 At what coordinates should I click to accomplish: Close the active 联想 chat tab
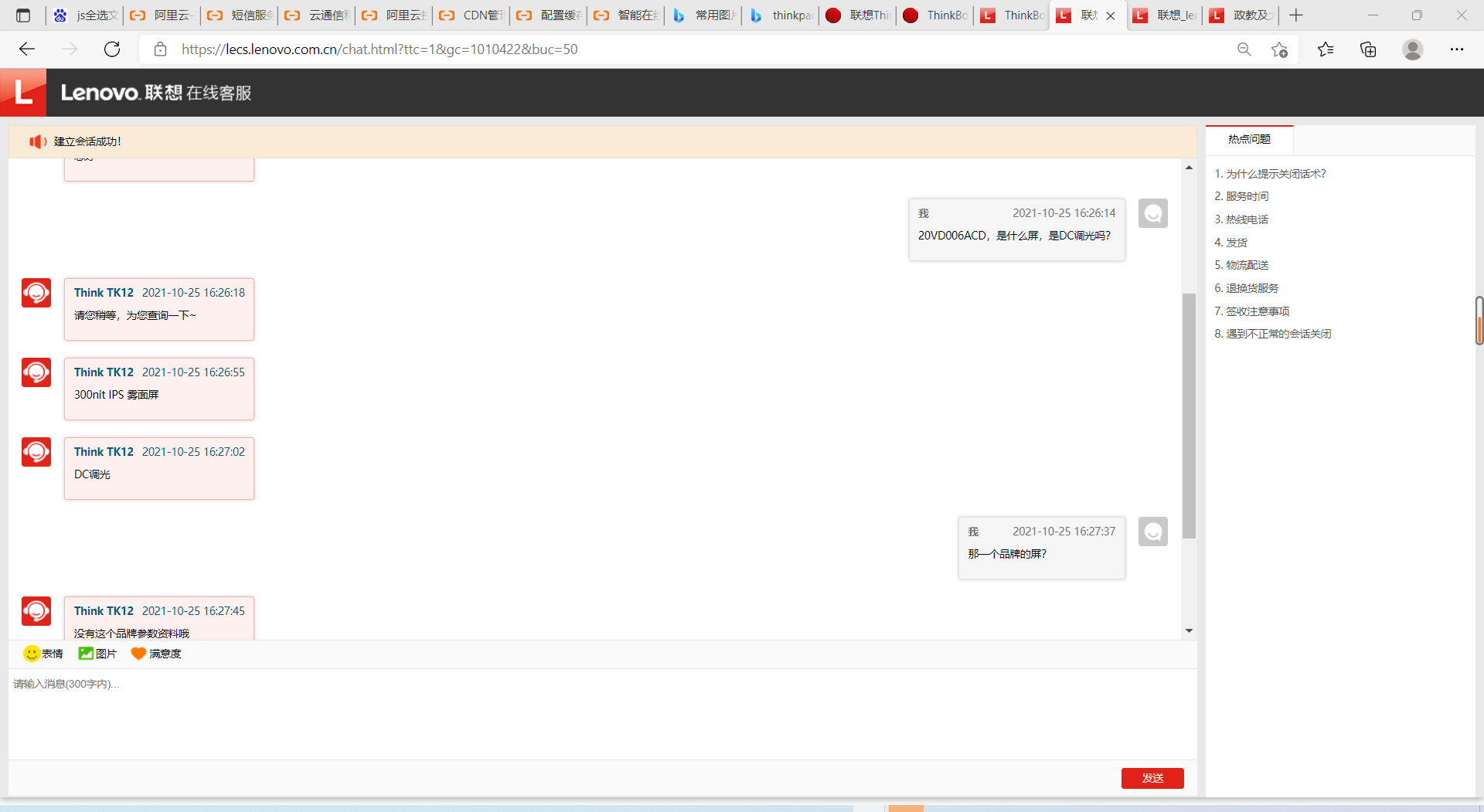point(1111,15)
